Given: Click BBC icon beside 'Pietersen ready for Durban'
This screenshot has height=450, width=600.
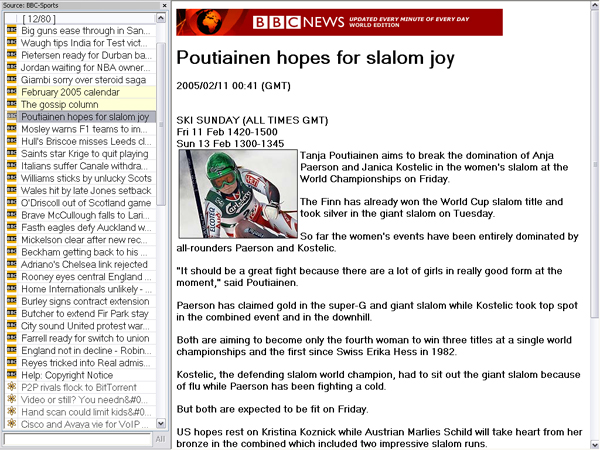Looking at the screenshot, I should point(11,54).
